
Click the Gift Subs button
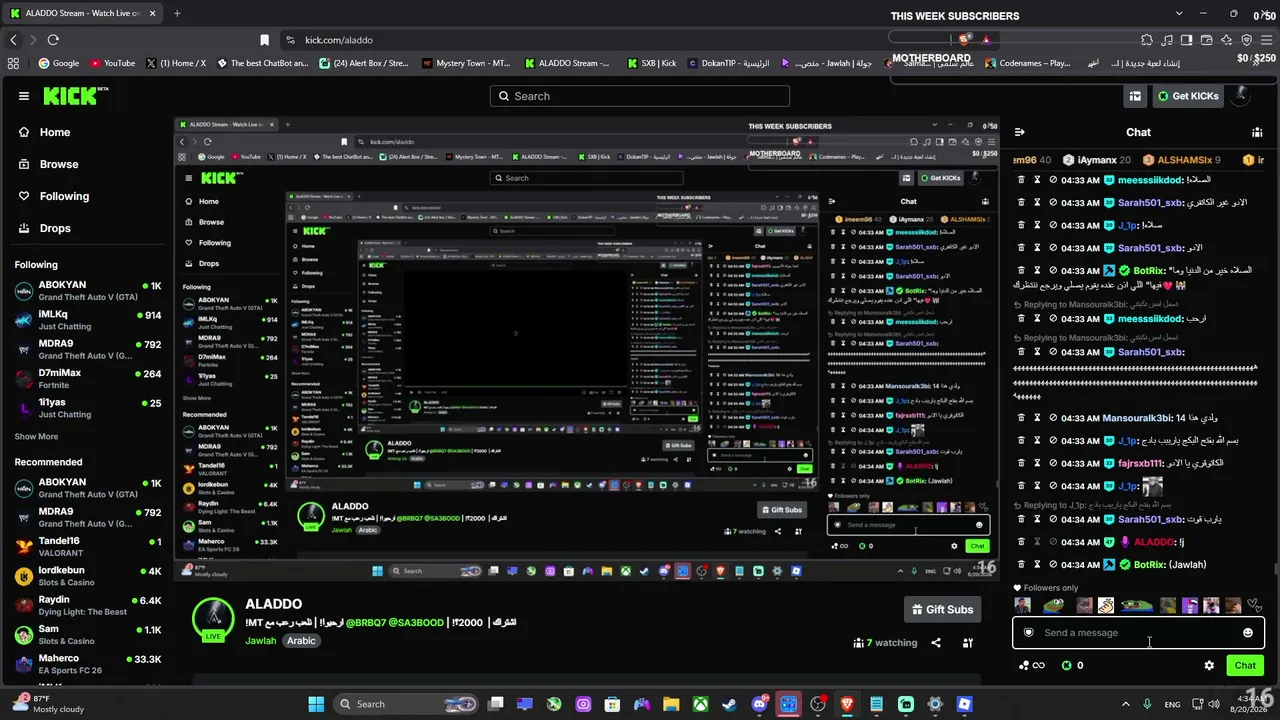point(942,609)
